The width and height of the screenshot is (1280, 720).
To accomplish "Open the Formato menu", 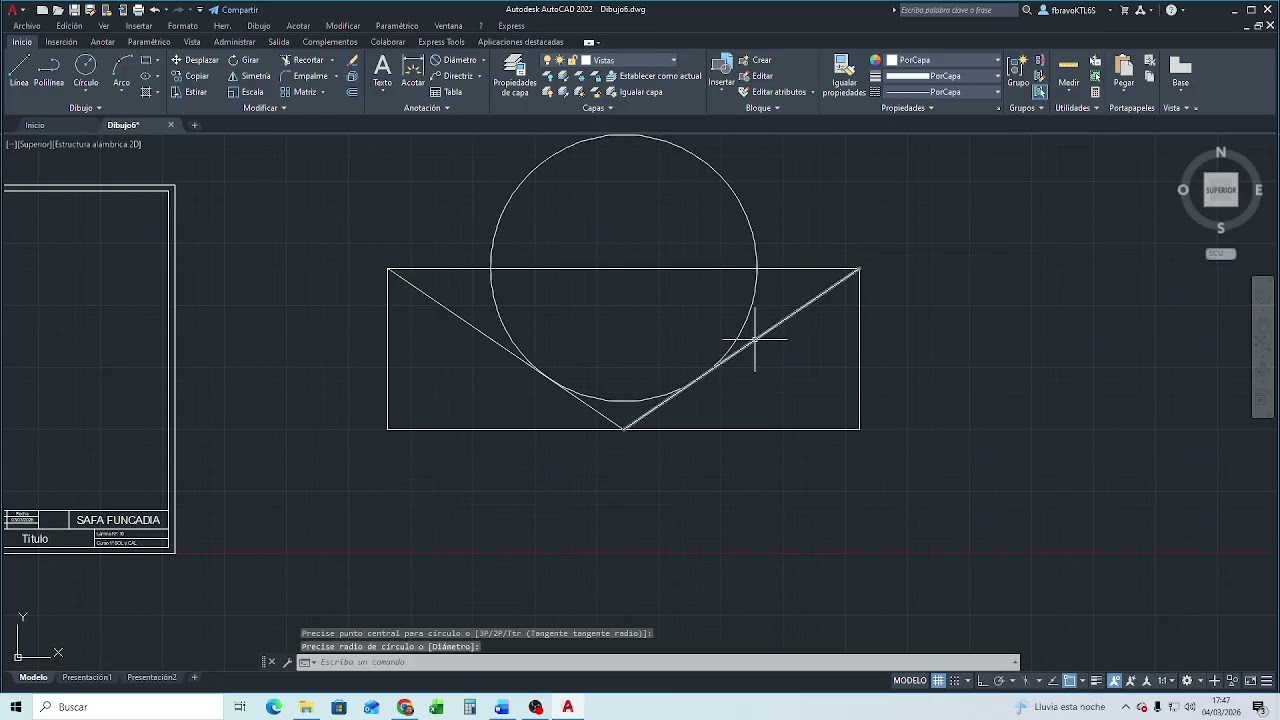I will (x=182, y=26).
